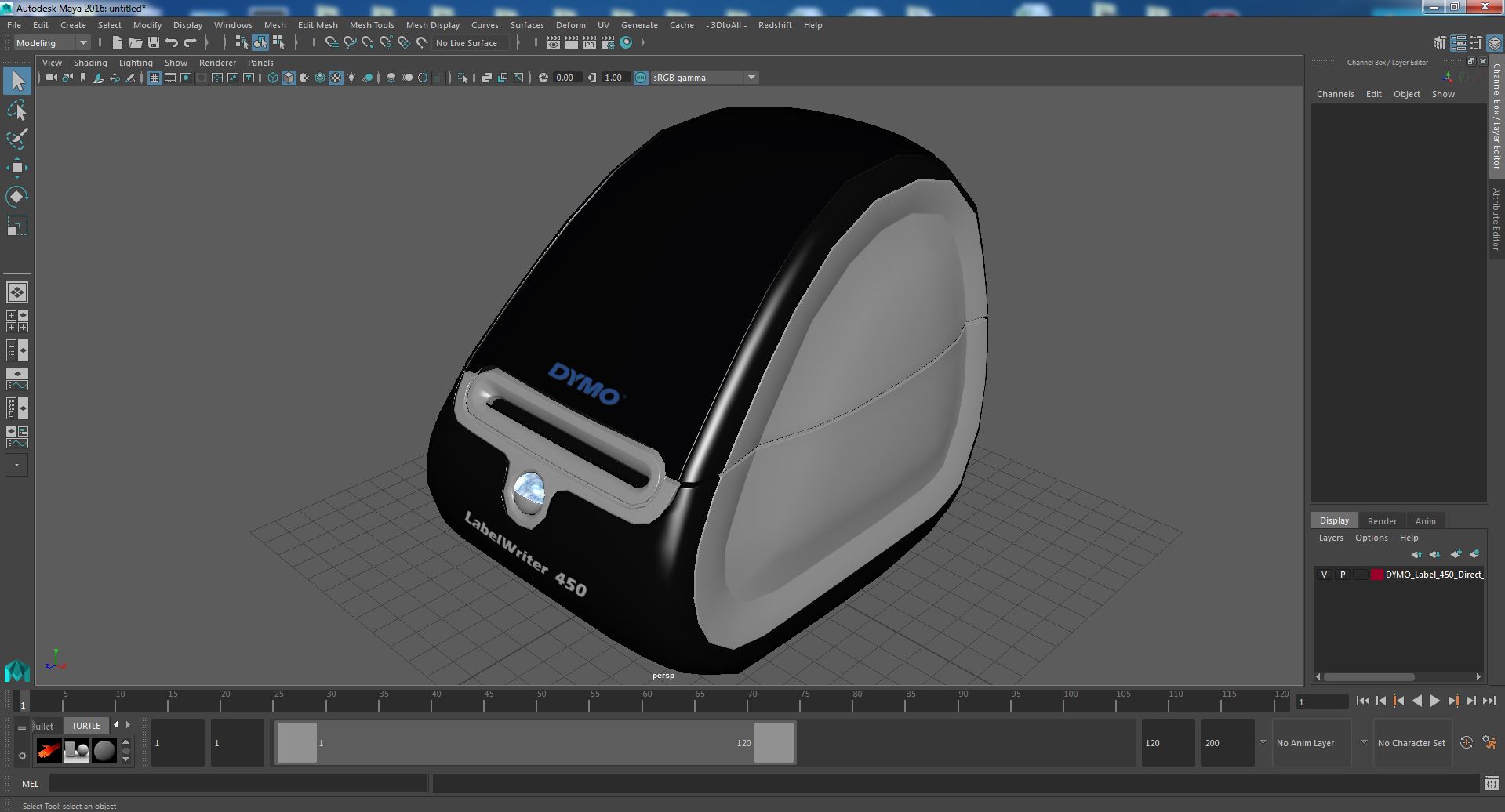Open the sRGB gamma view transform dropdown
This screenshot has height=812, width=1505.
[704, 78]
